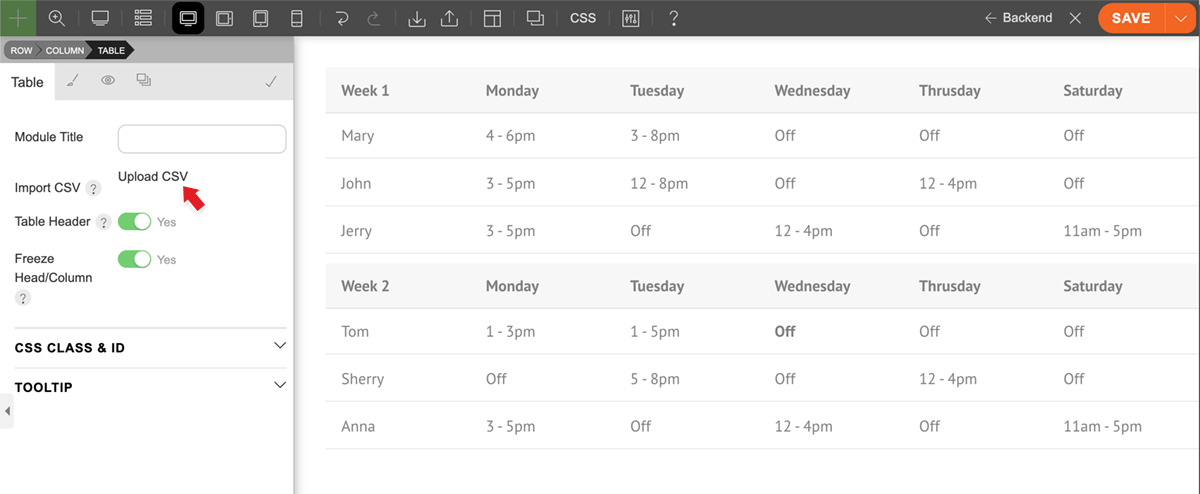
Task: Click Sherry's Tuesday cell 5 - 8pm
Action: pyautogui.click(x=655, y=379)
